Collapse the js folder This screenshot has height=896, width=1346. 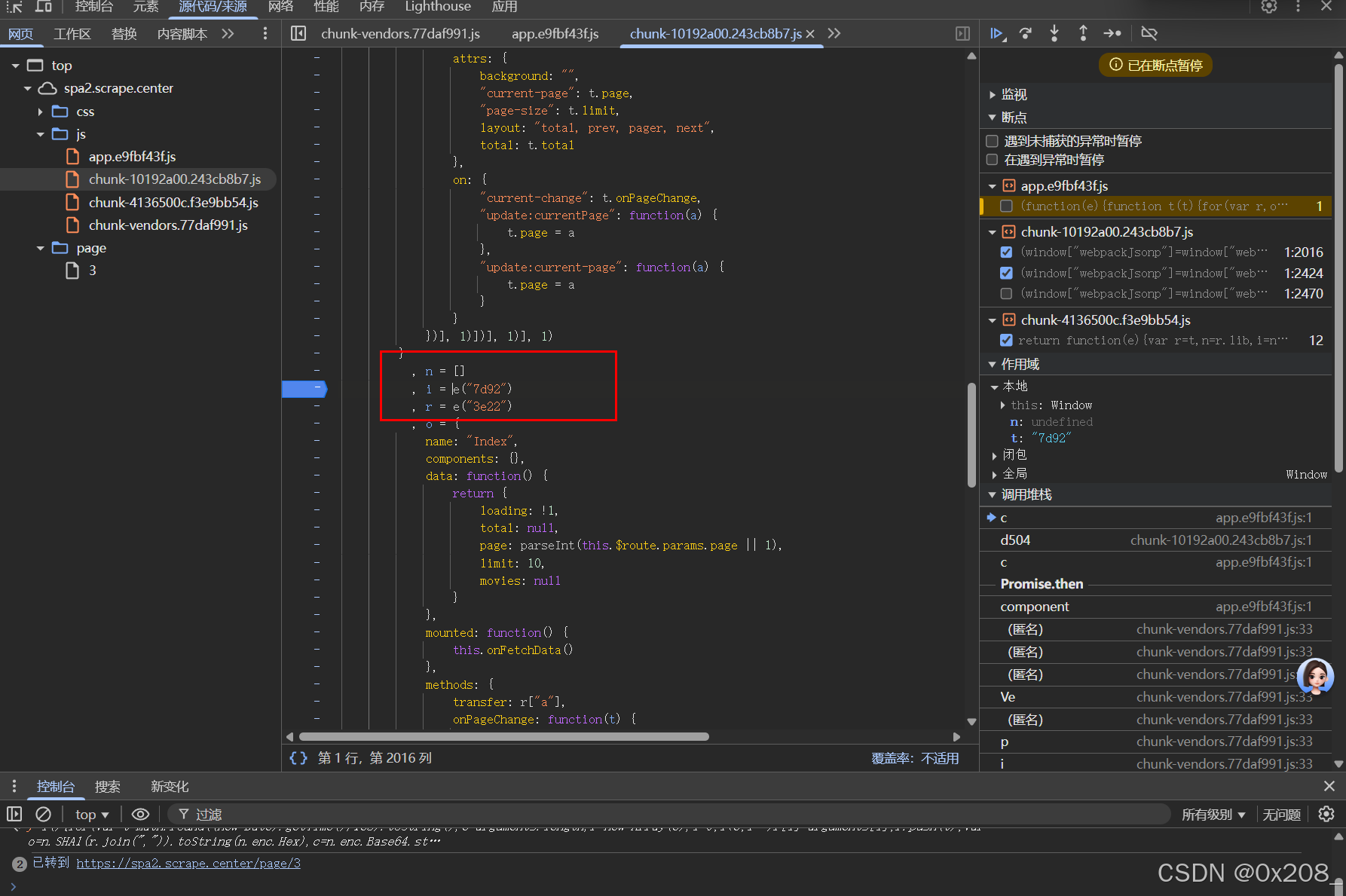40,134
